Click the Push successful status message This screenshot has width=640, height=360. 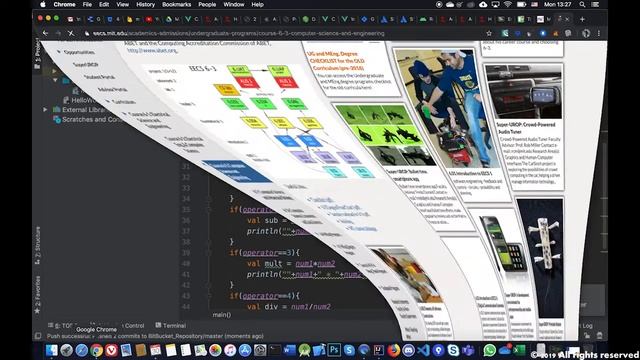tap(155, 336)
